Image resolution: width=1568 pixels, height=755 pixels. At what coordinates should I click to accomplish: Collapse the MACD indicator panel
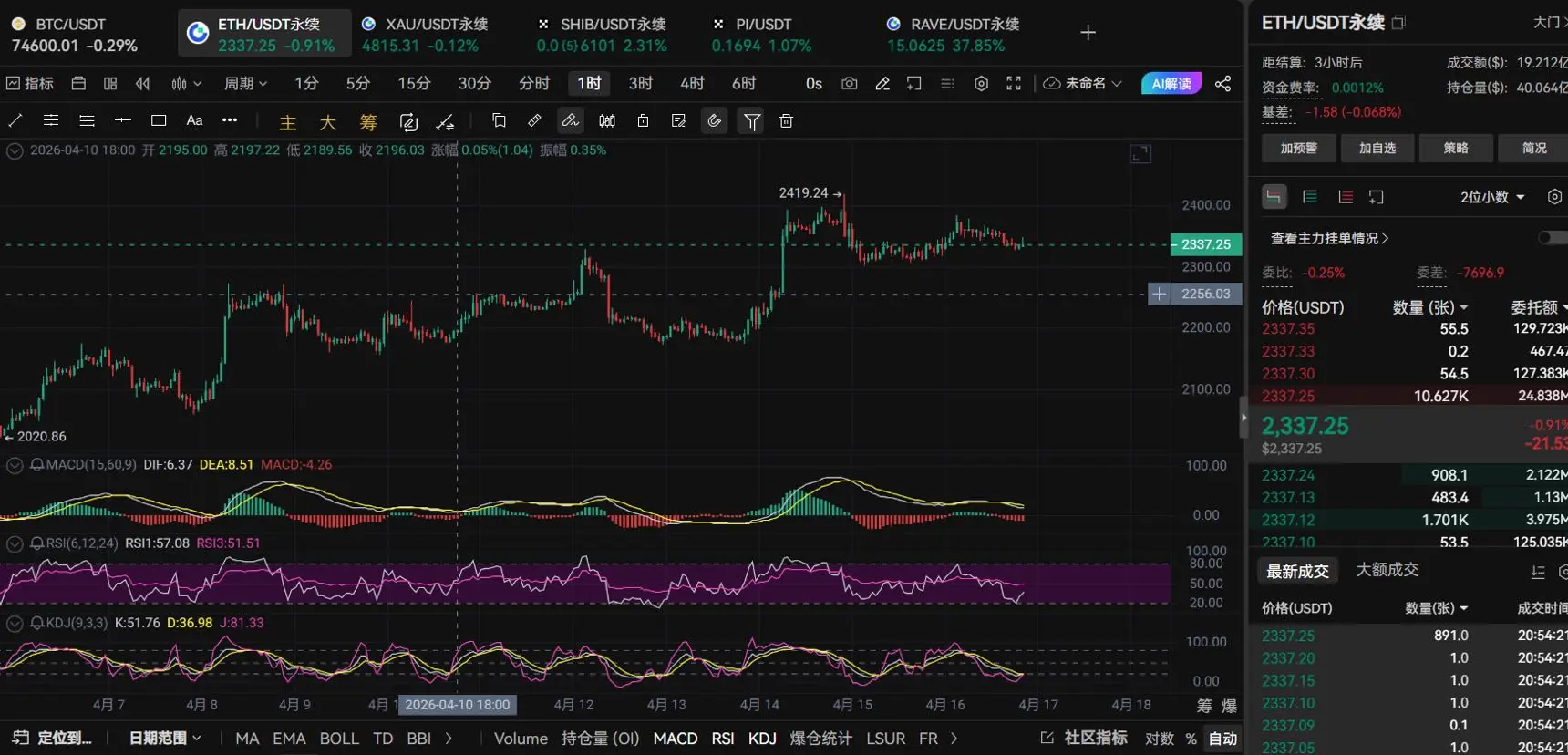coord(15,465)
